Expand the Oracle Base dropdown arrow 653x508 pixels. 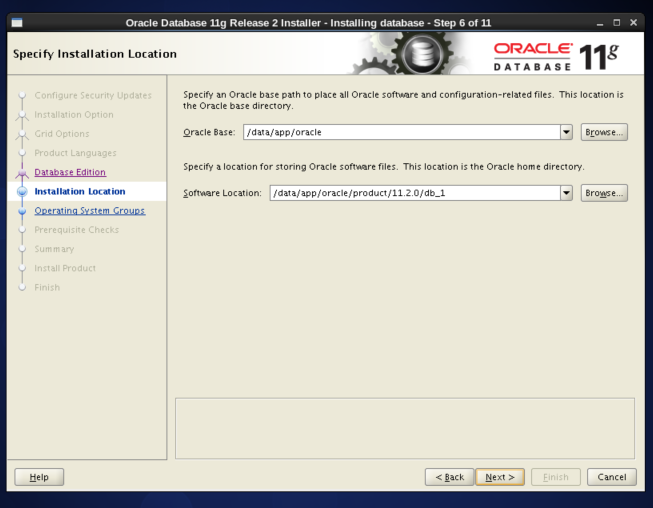click(567, 132)
